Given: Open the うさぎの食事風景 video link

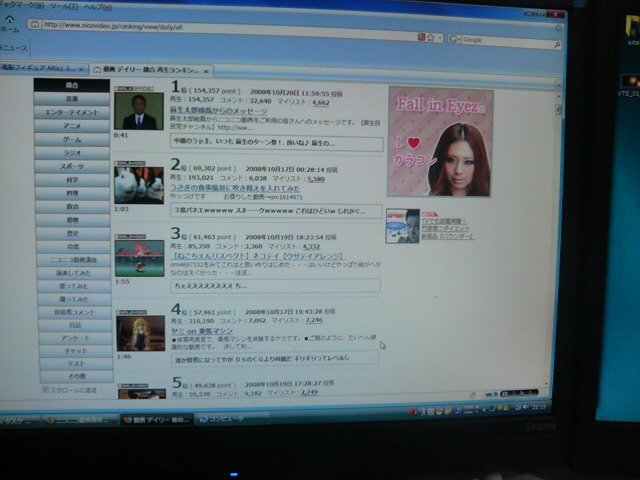Looking at the screenshot, I should coord(235,188).
